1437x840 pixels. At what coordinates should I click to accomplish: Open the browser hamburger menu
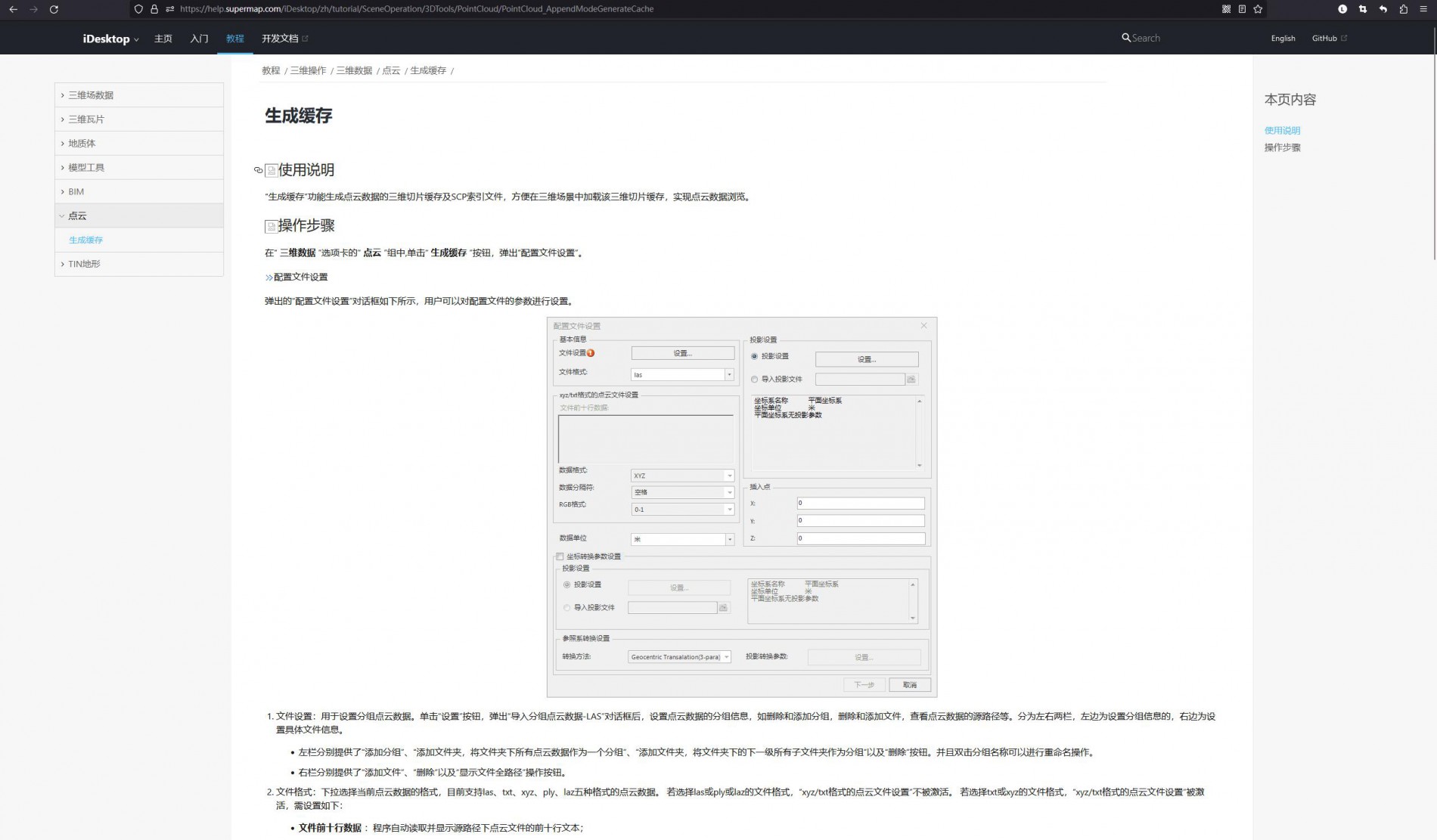click(1423, 9)
